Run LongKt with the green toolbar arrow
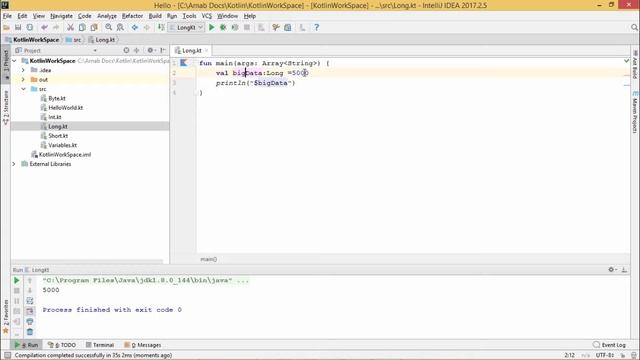 (211, 27)
